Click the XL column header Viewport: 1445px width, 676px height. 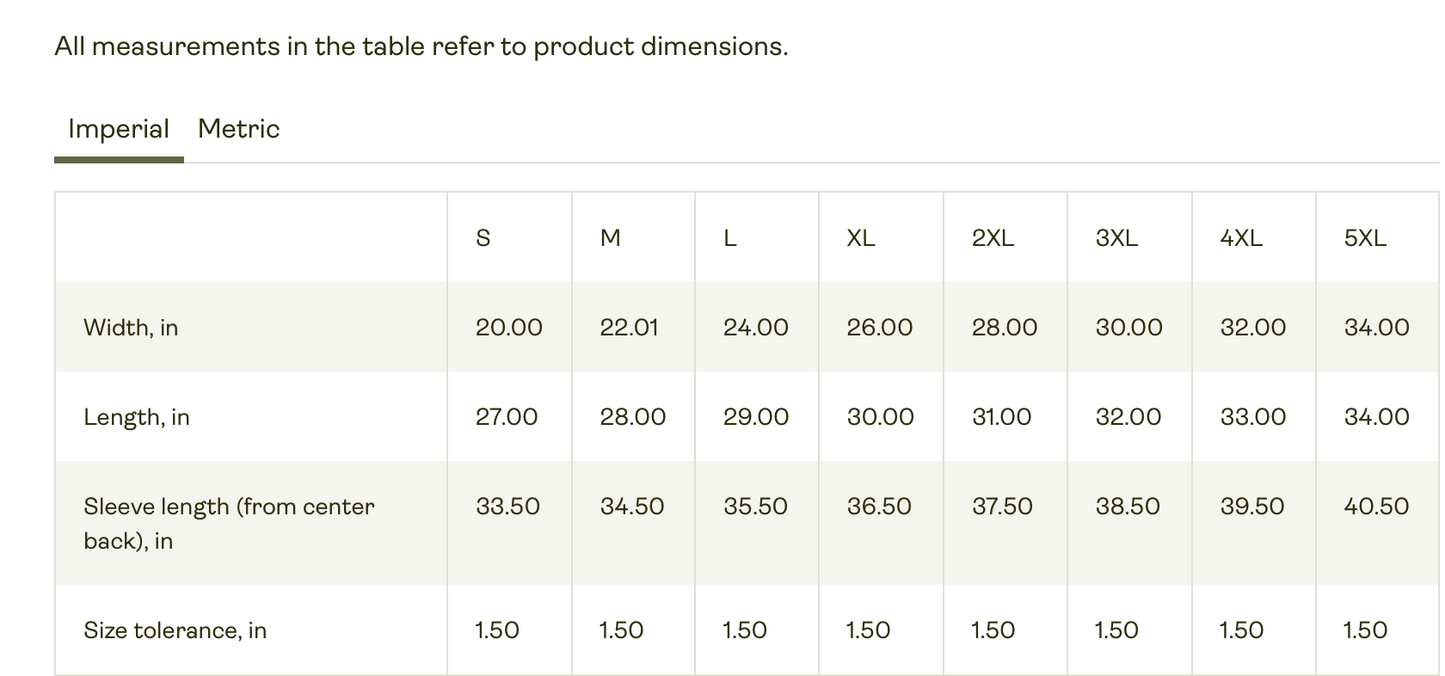[861, 238]
